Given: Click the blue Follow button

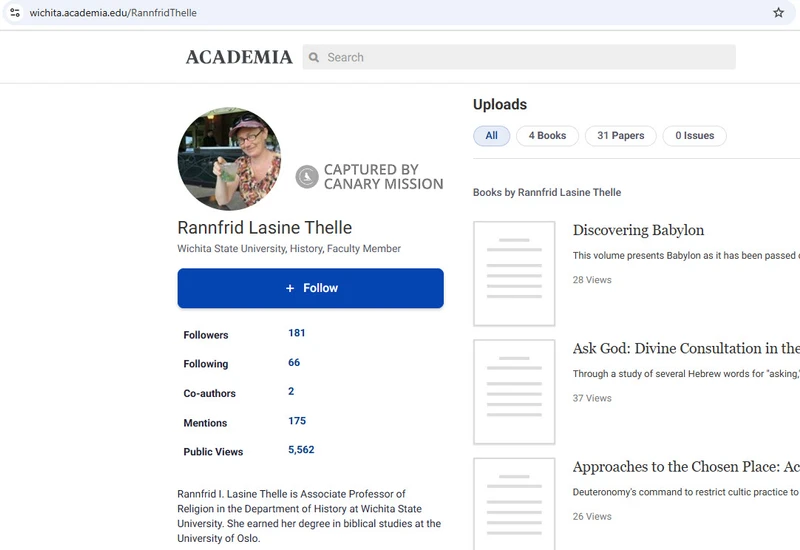Looking at the screenshot, I should pos(310,288).
